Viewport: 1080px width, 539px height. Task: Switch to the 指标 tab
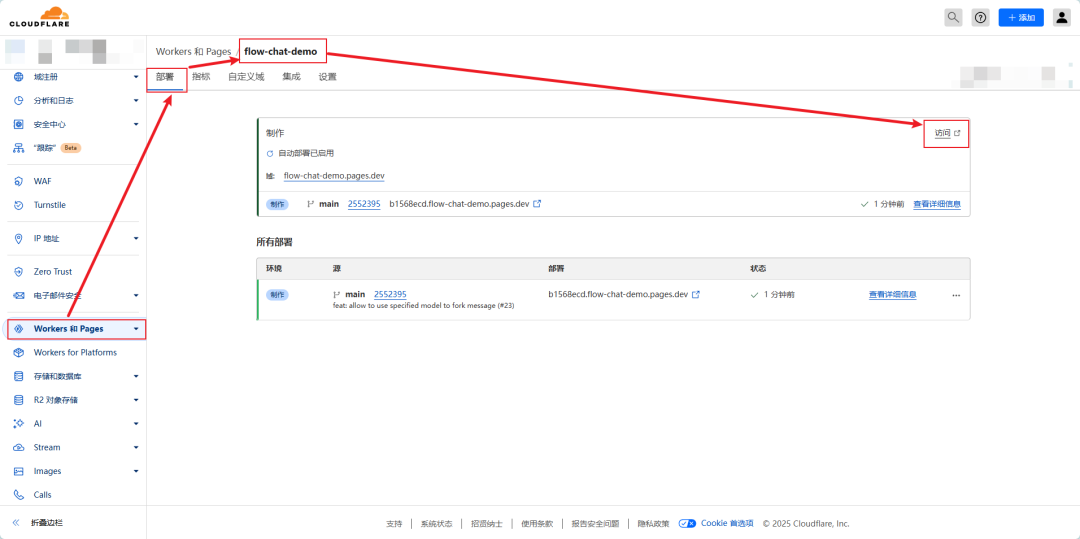[201, 77]
